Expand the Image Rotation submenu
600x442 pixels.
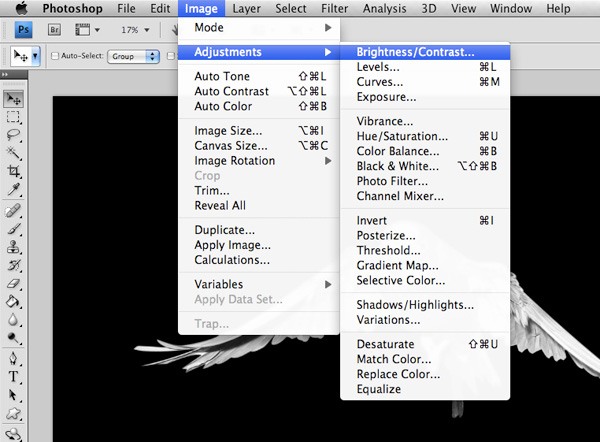pos(259,161)
